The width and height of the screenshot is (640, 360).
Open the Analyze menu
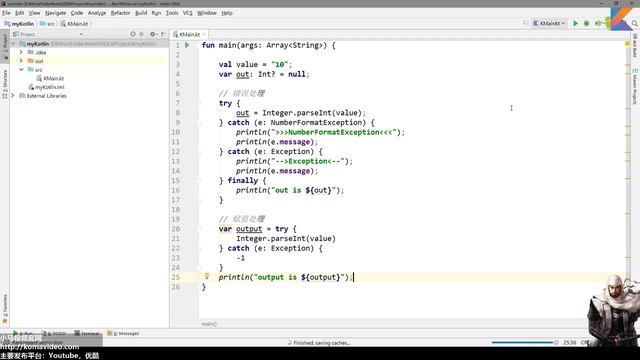click(x=97, y=13)
